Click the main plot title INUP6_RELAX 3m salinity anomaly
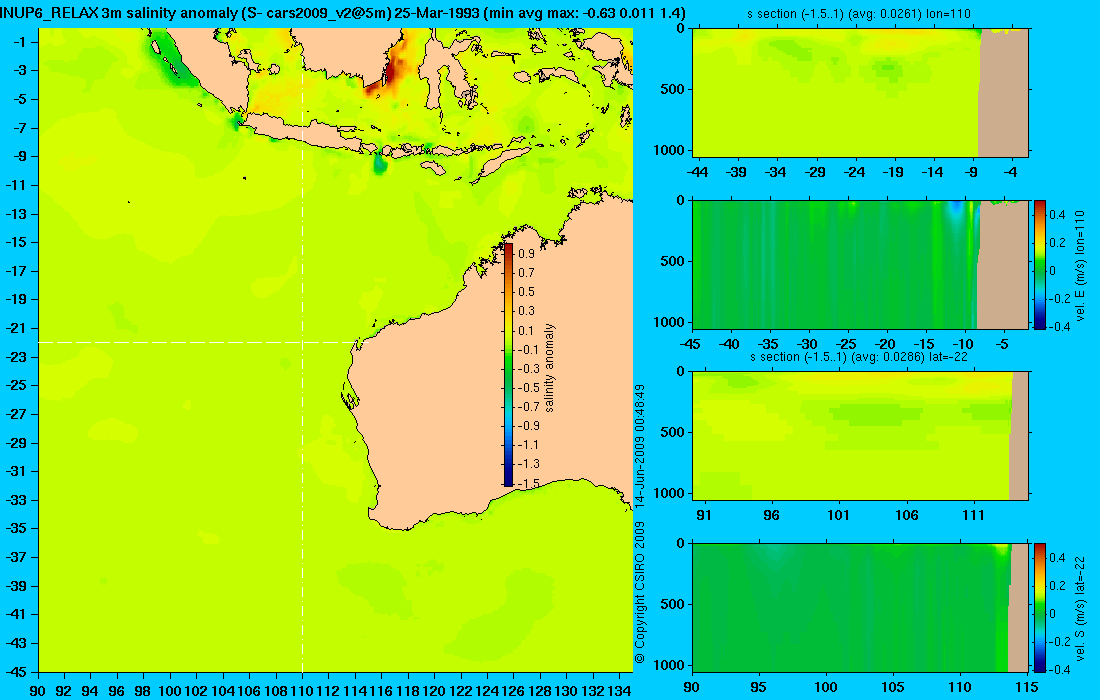The image size is (1100, 700). click(x=343, y=13)
